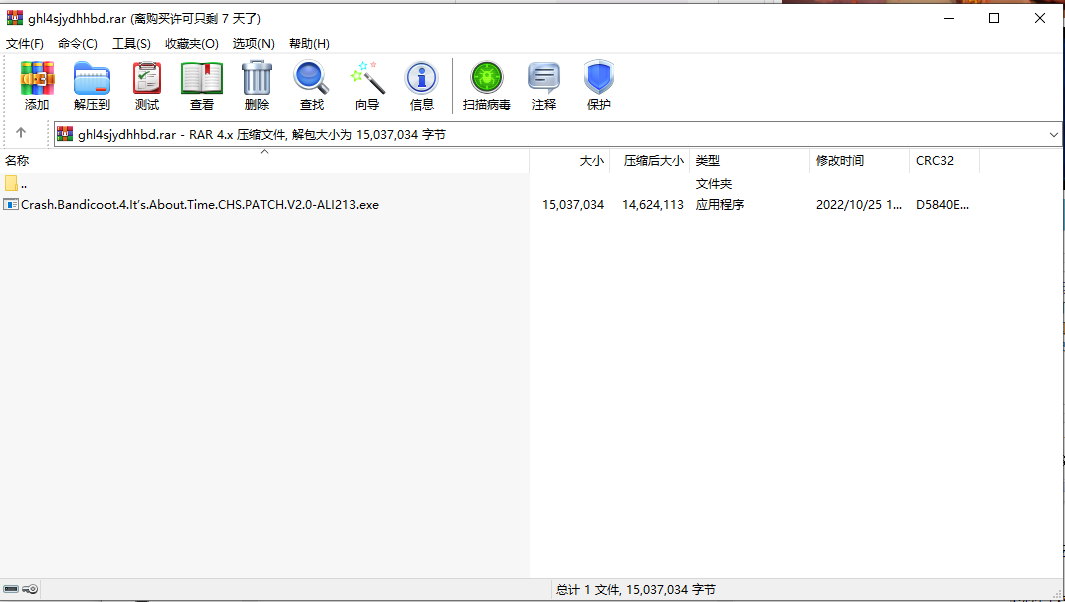The width and height of the screenshot is (1065, 602).
Task: Open the 收藏夹(O) menu
Action: point(192,43)
